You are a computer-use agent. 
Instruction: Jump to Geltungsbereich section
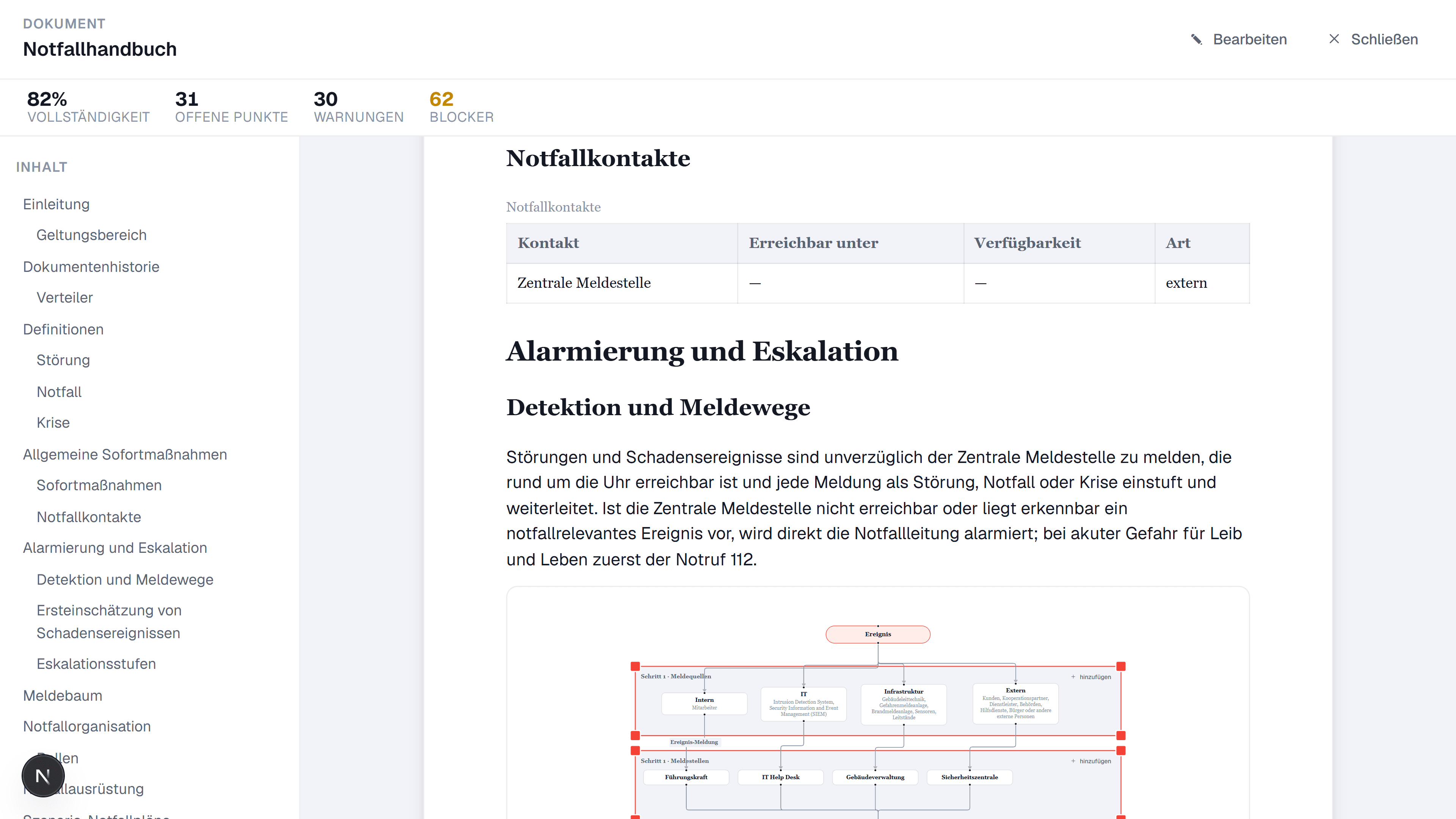[x=91, y=235]
